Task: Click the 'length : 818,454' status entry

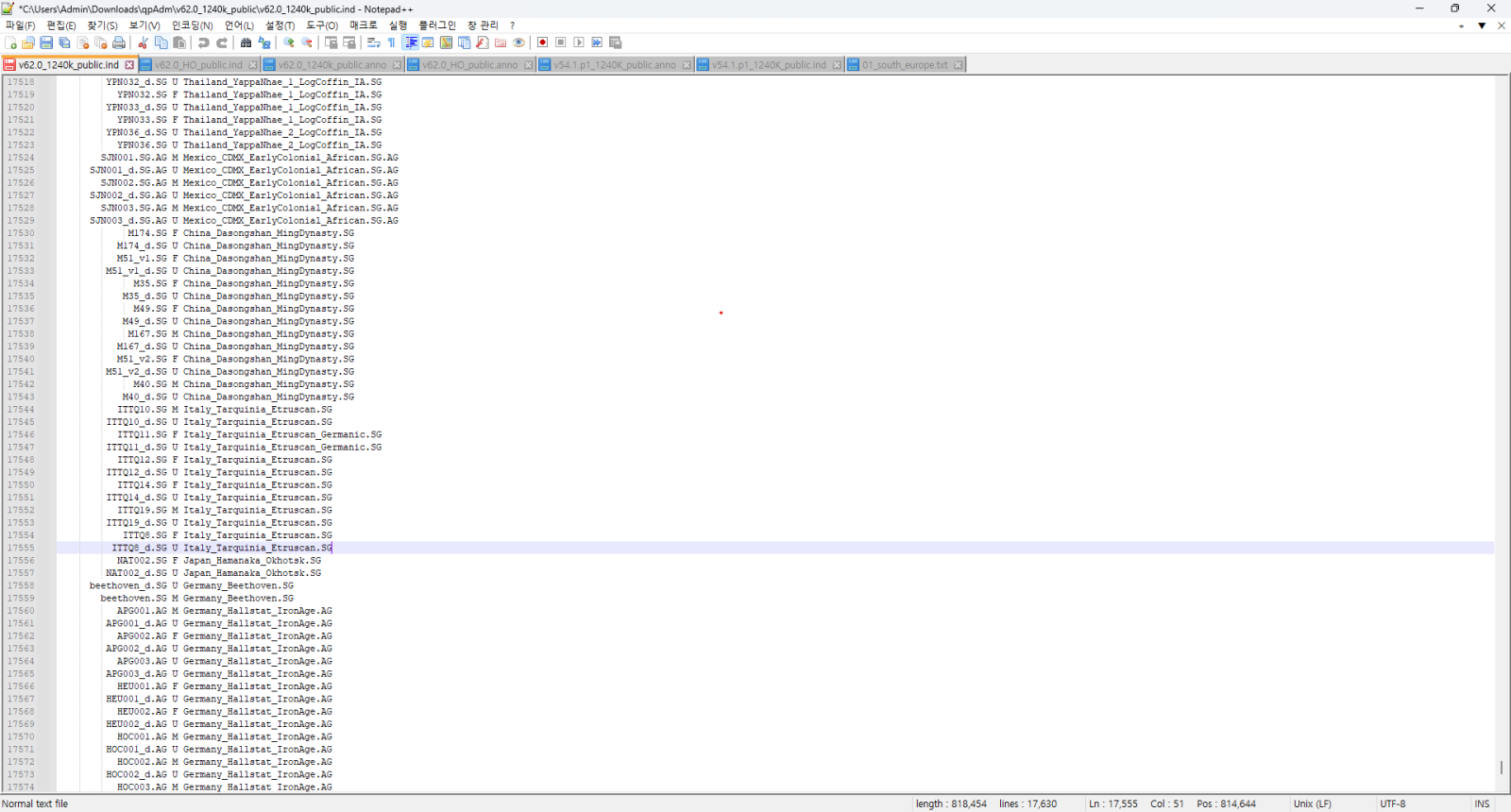Action: pyautogui.click(x=951, y=804)
